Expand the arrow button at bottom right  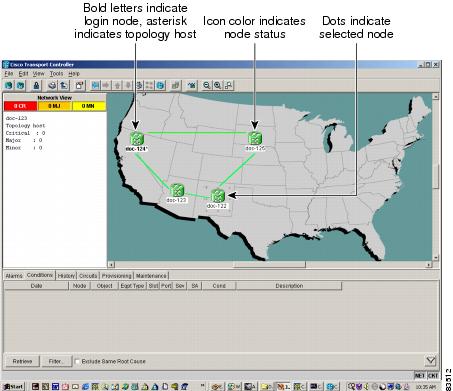tap(431, 361)
